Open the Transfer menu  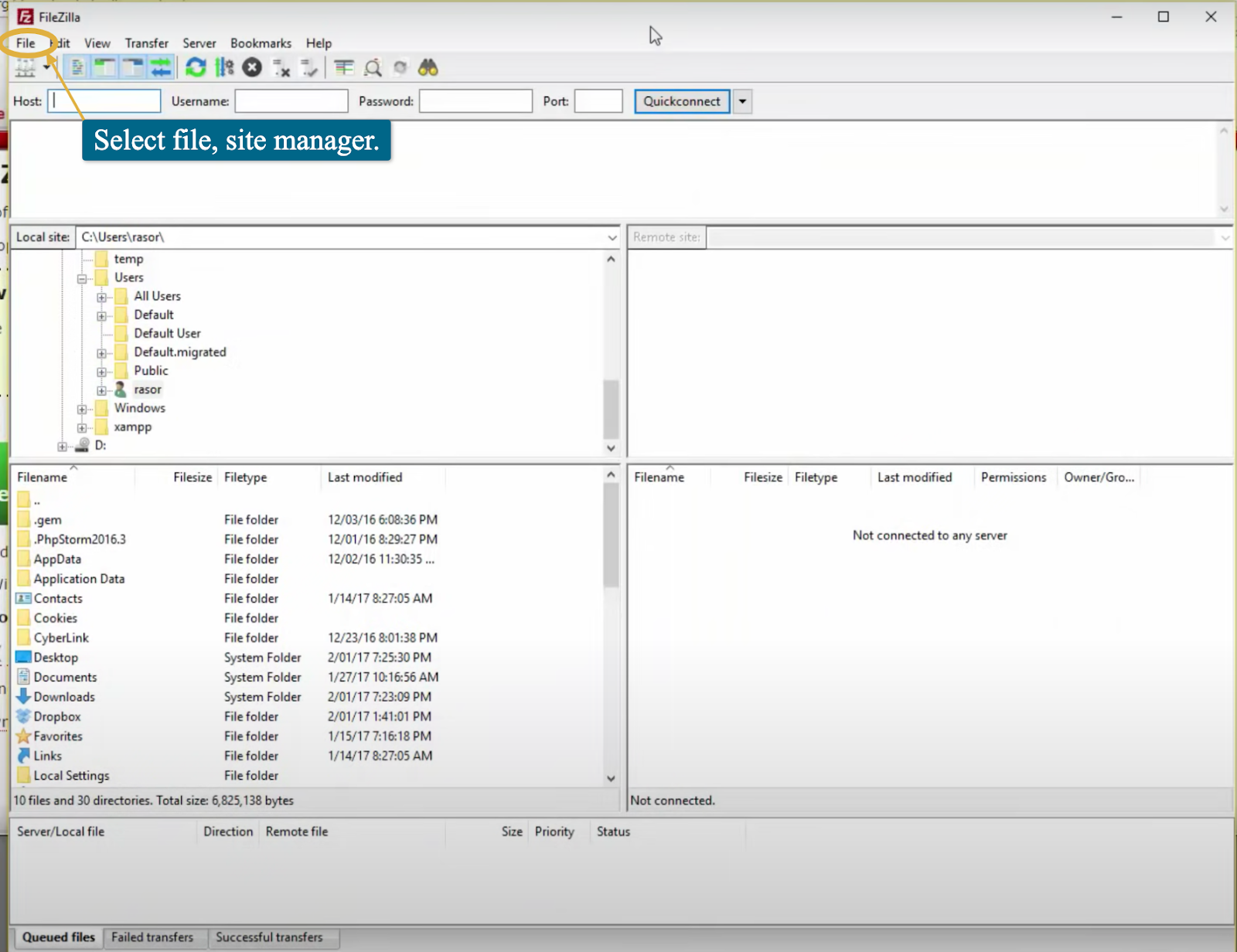pos(147,43)
